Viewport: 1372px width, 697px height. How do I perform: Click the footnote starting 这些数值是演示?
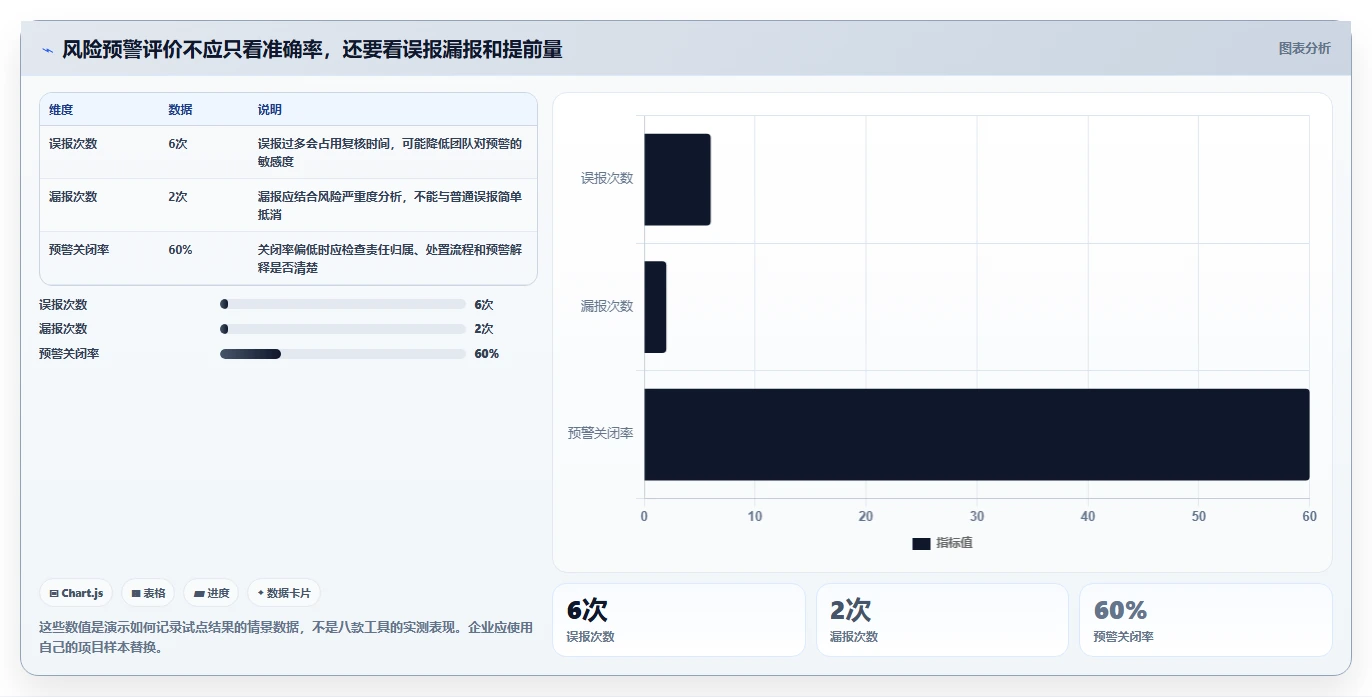click(286, 637)
